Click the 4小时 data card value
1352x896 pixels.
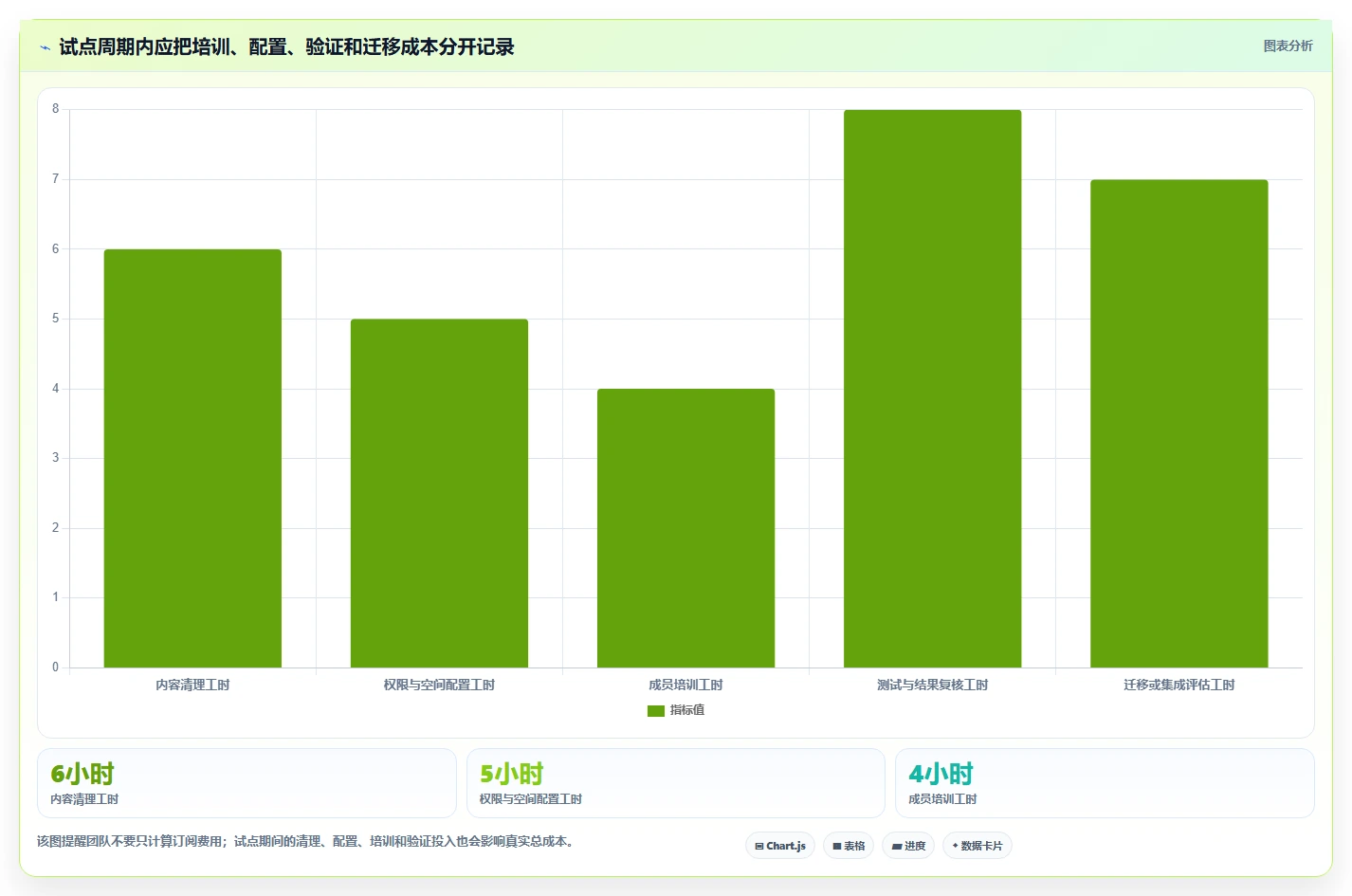point(941,774)
